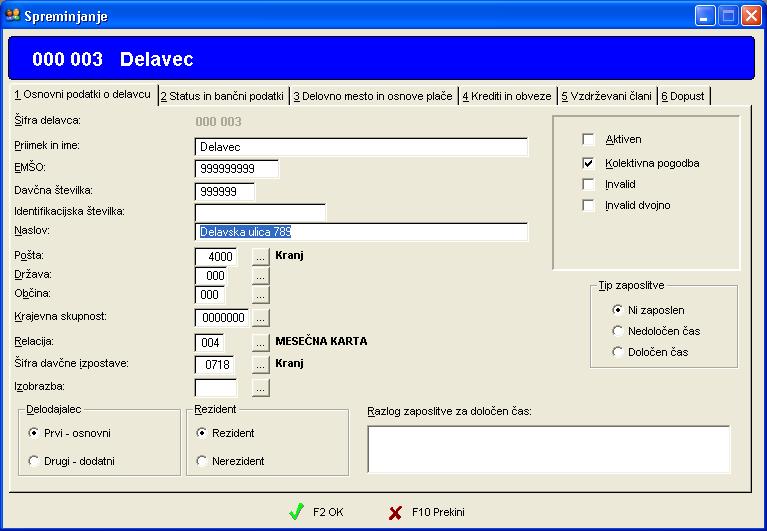
Task: Open the Šifra davčne izpostave lookup button
Action: tap(261, 364)
